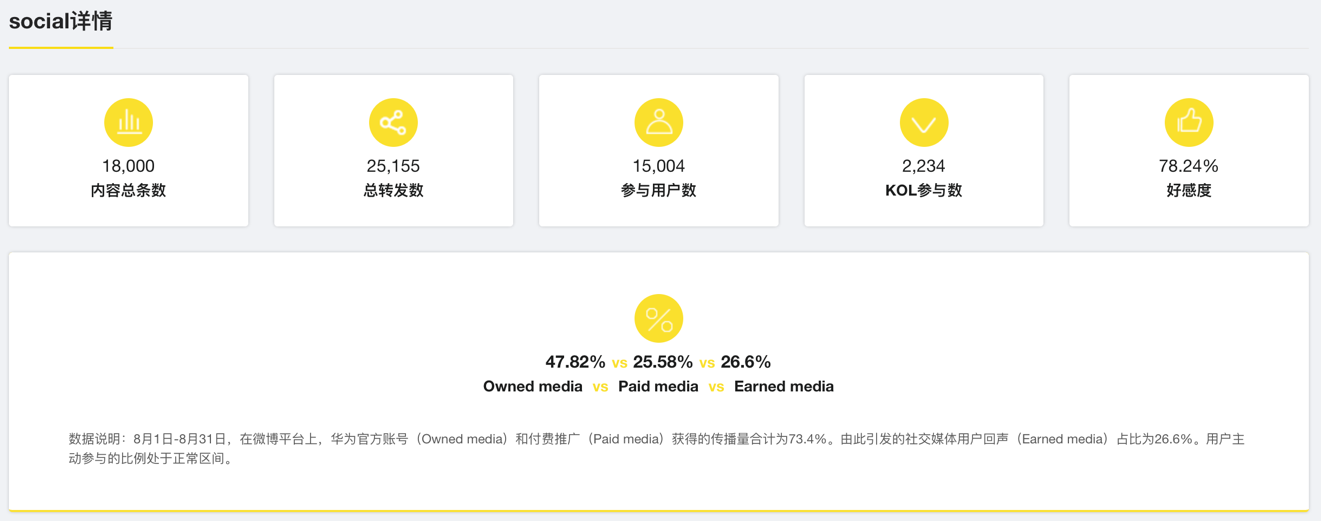Click the chevron icon above KOL参与数
1321x521 pixels.
[924, 122]
